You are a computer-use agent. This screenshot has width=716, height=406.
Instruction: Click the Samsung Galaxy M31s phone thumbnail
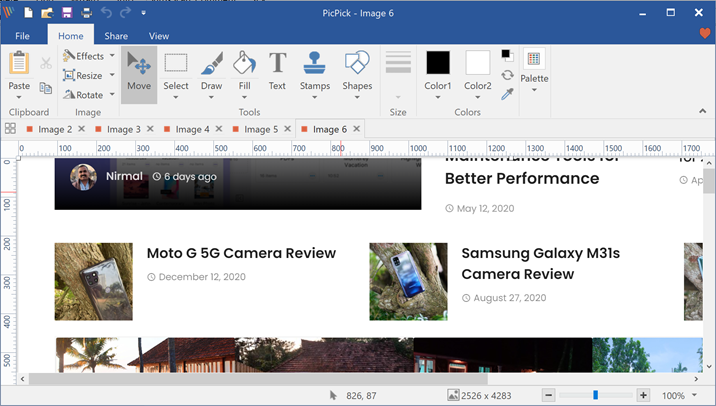tap(408, 281)
